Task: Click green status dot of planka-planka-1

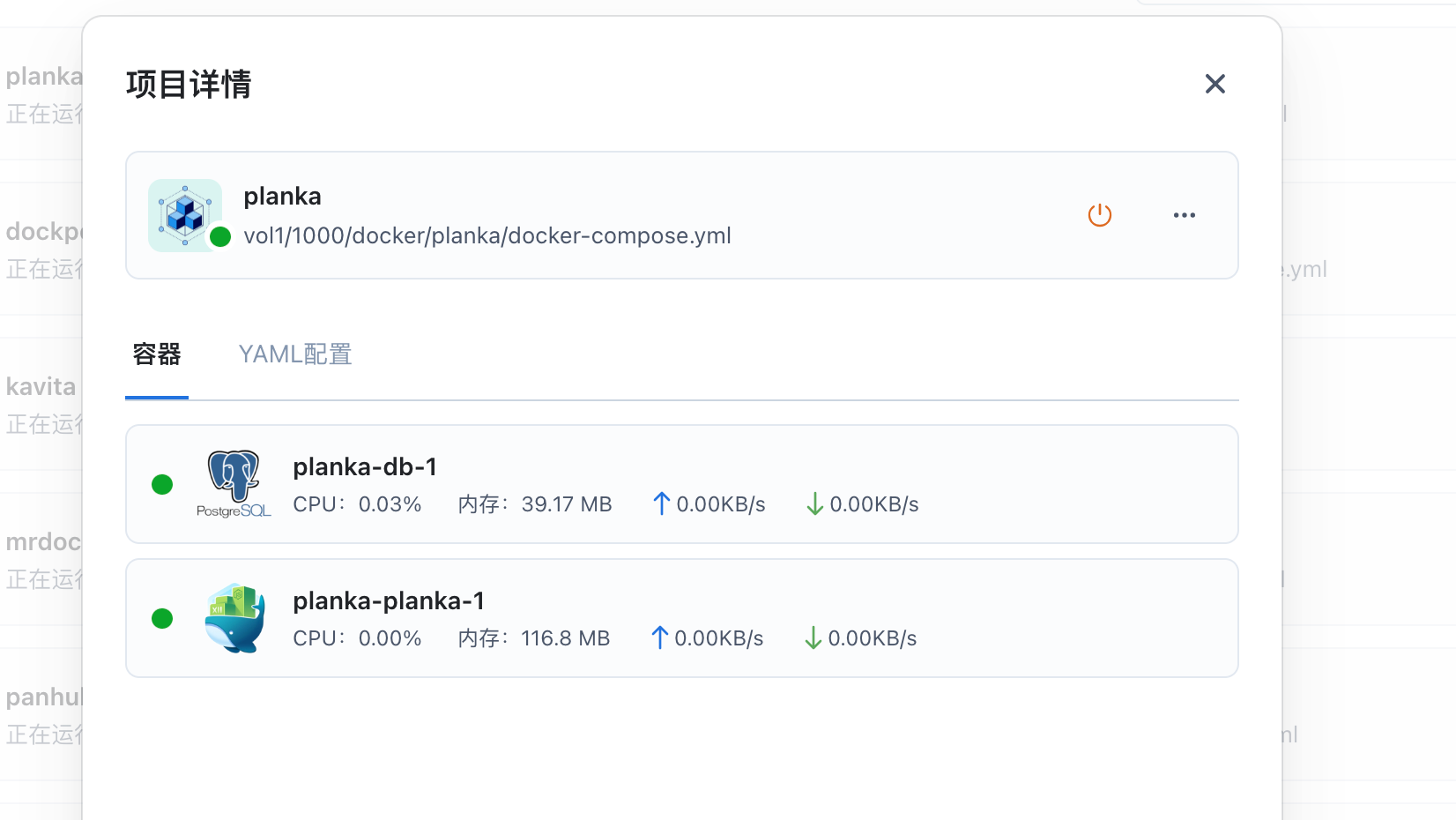Action: pyautogui.click(x=162, y=618)
